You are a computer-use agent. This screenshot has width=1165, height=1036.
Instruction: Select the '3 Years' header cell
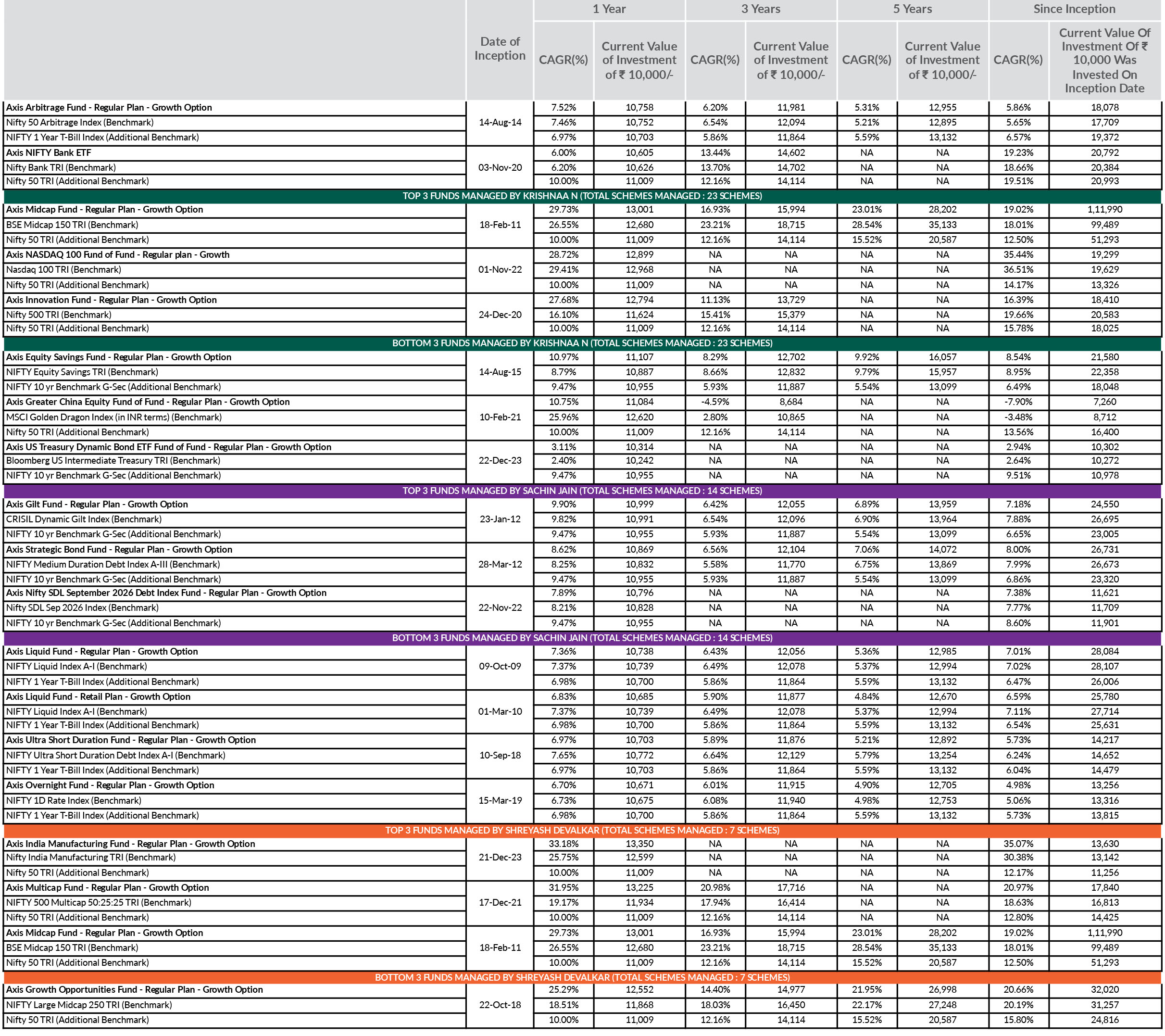[x=760, y=9]
